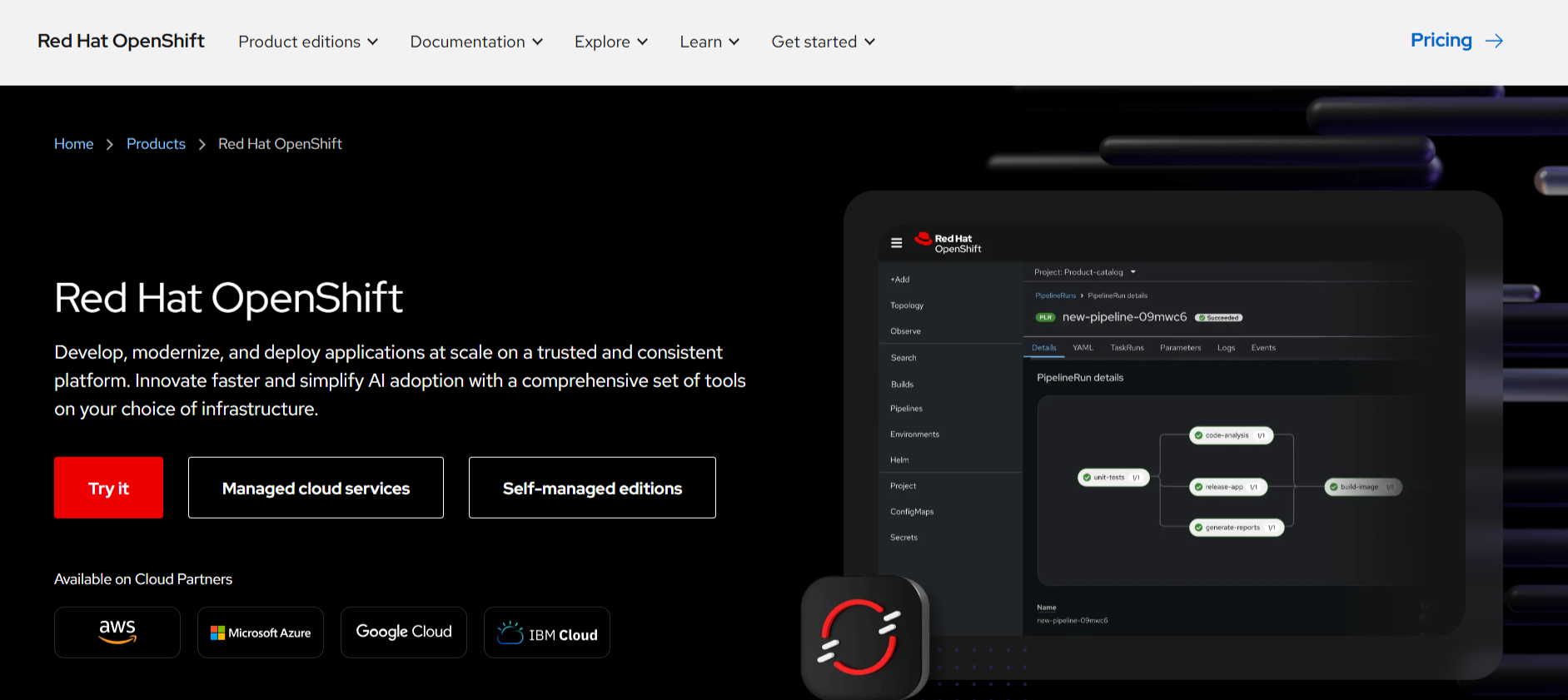Open Self-managed editions
1568x700 pixels.
click(x=592, y=488)
